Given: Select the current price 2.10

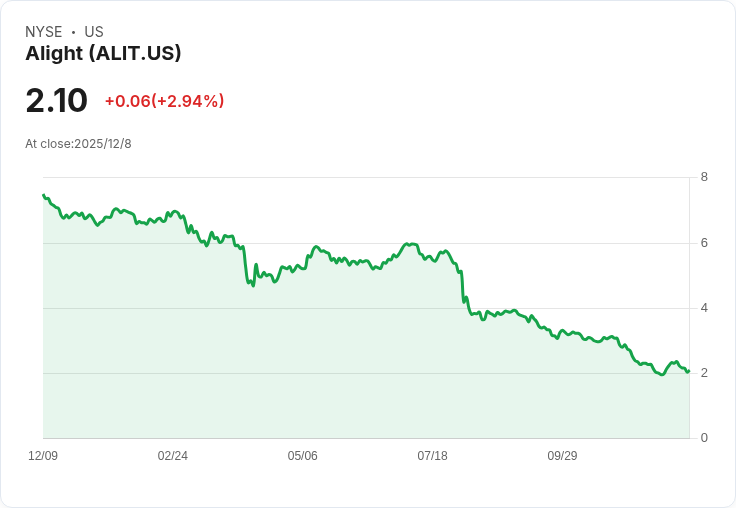Looking at the screenshot, I should tap(56, 101).
